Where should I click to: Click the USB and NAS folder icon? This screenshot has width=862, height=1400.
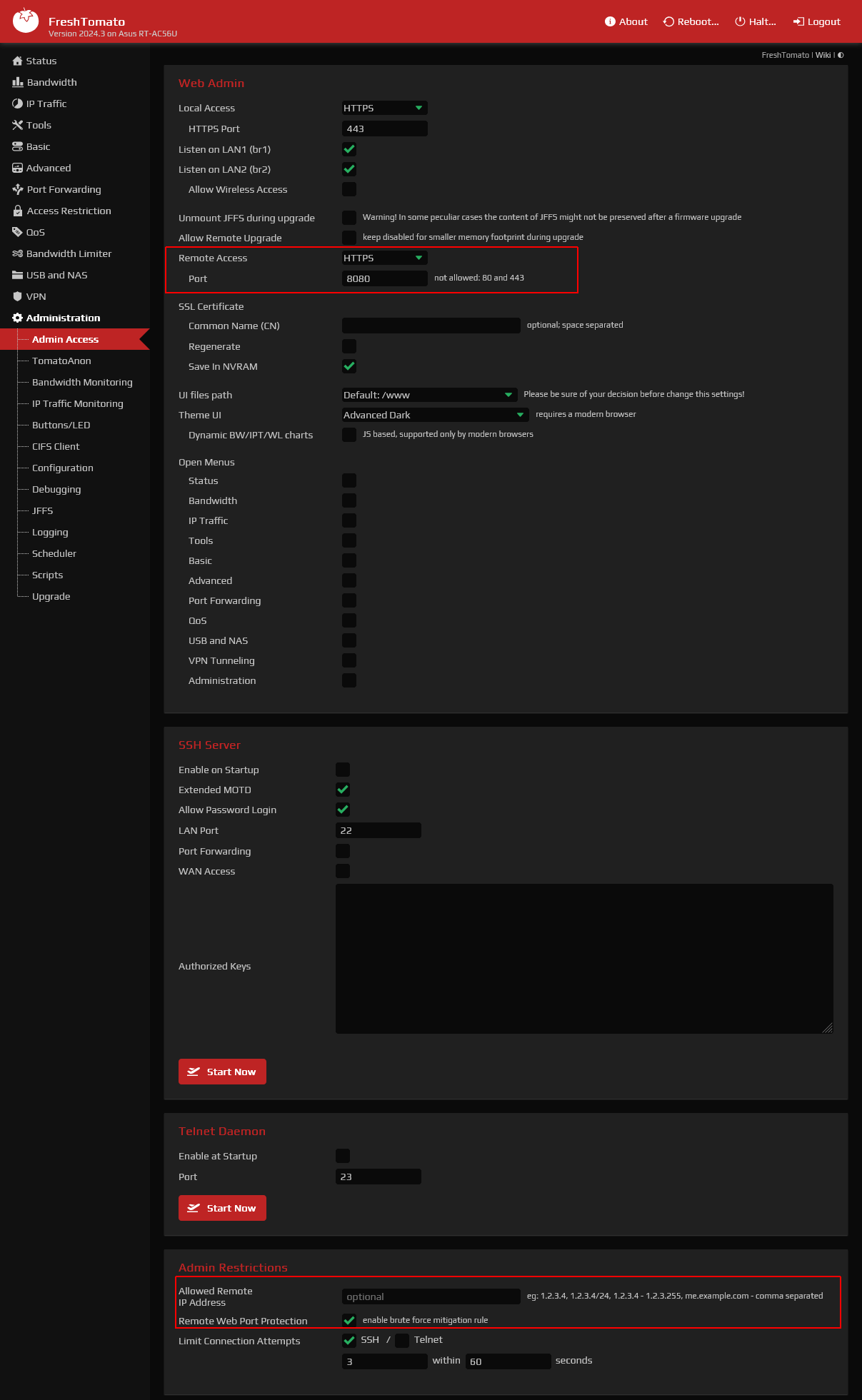pyautogui.click(x=18, y=275)
